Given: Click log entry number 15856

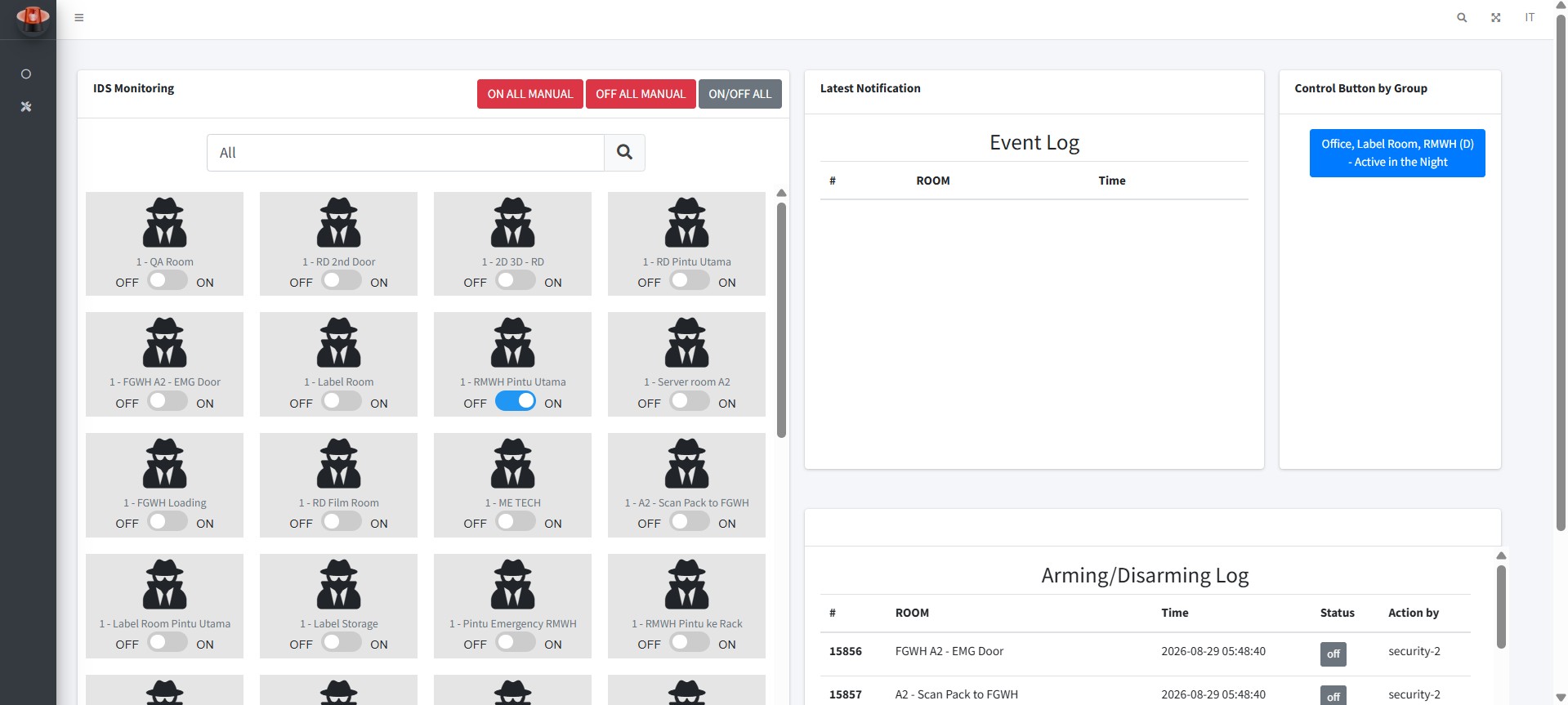Looking at the screenshot, I should click(846, 651).
